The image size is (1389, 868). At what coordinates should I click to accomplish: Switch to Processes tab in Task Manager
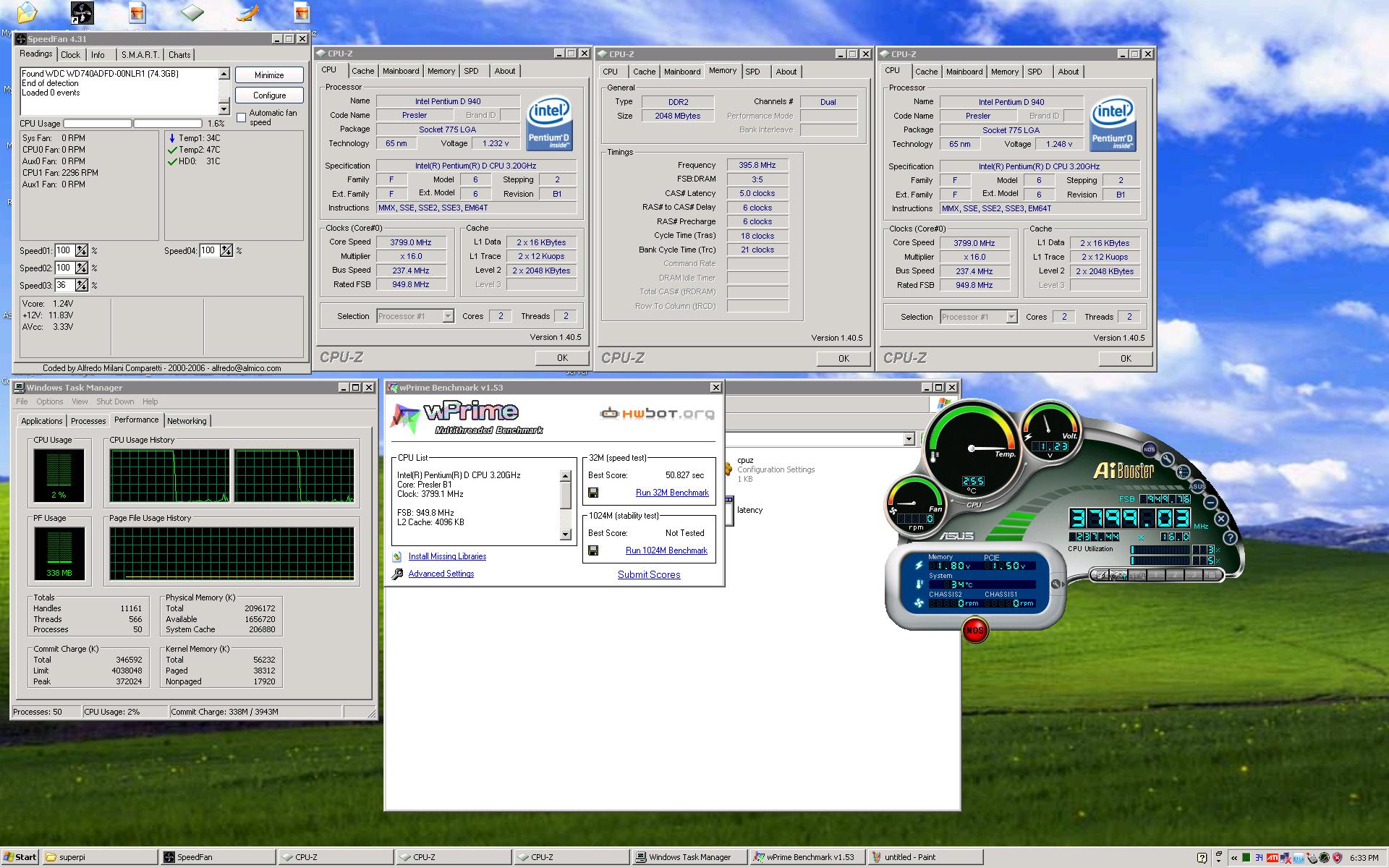[x=88, y=421]
